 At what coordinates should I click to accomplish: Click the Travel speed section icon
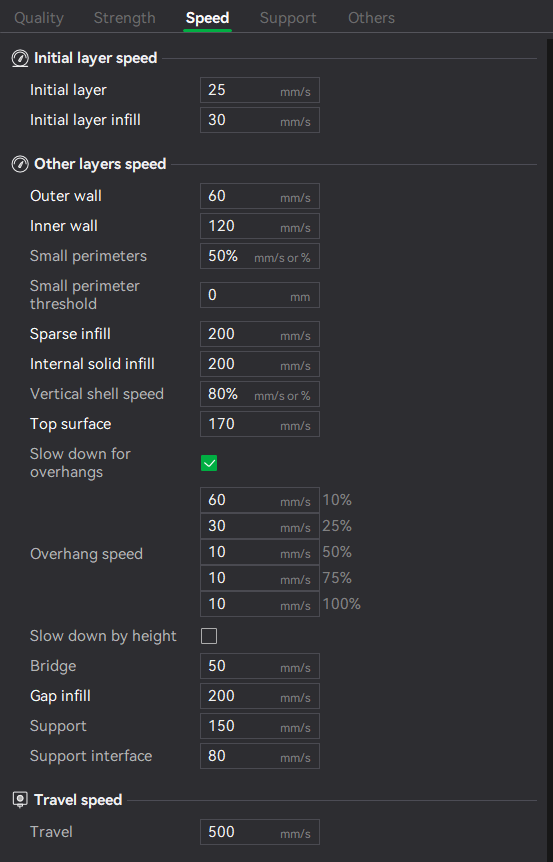(20, 800)
